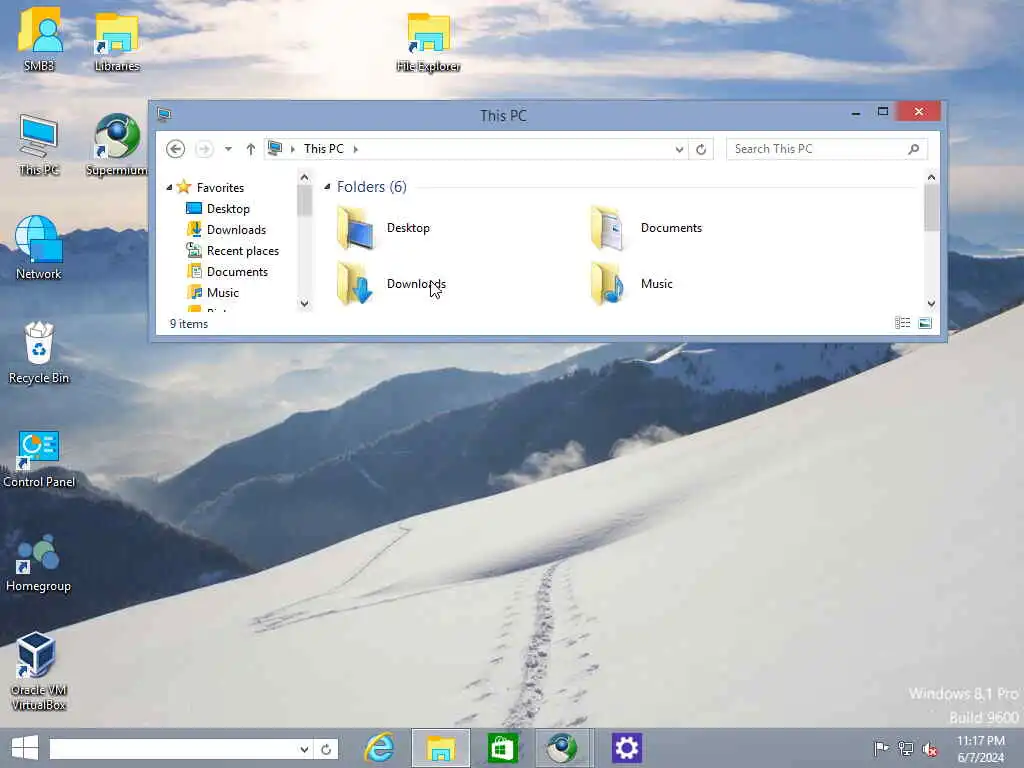Select the This PC desktop icon
The height and width of the screenshot is (768, 1024).
click(x=39, y=144)
